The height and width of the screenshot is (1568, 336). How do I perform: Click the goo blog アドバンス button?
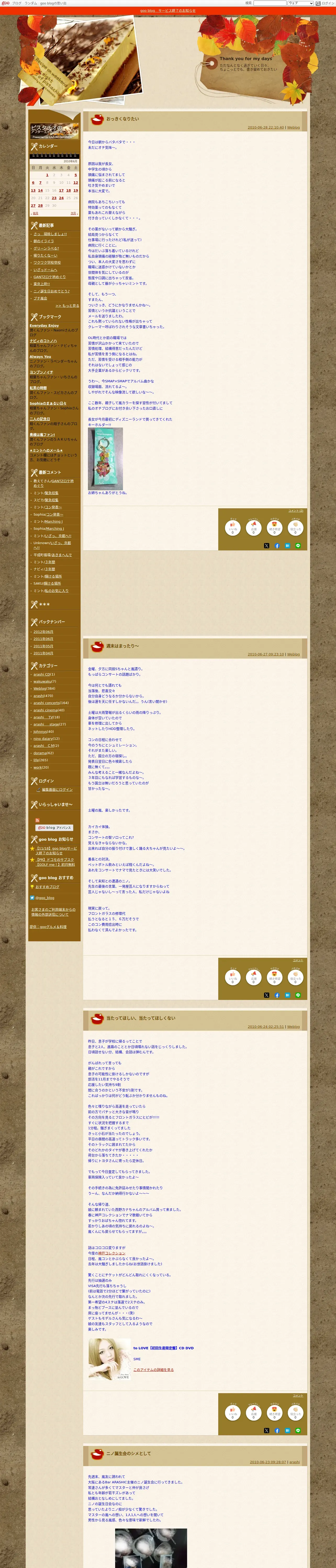pos(54,828)
